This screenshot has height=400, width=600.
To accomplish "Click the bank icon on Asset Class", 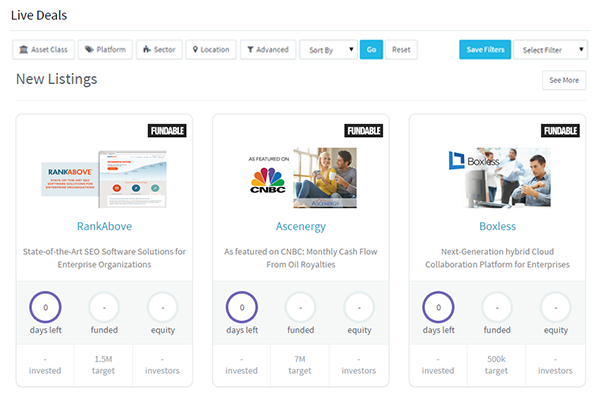I will [24, 49].
